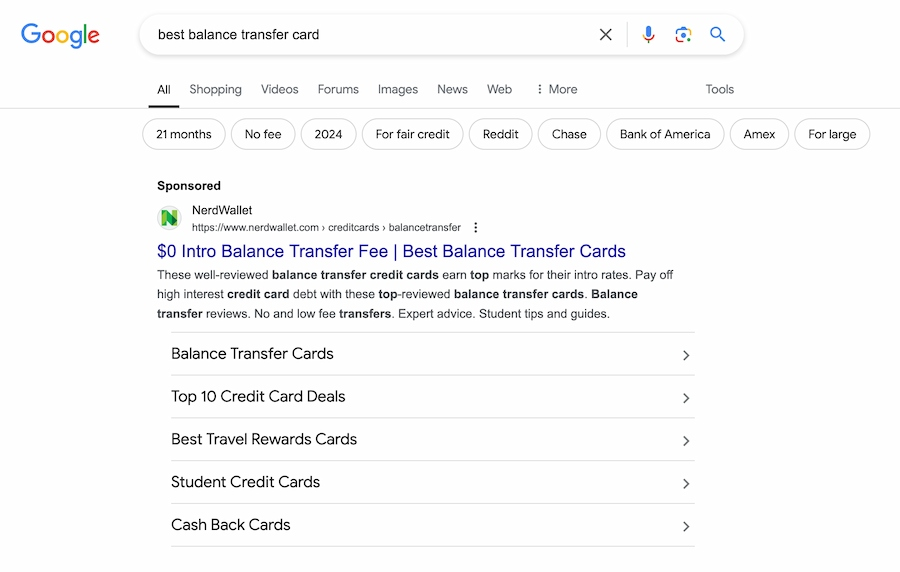Viewport: 900px width, 572px height.
Task: Apply the 'Chase' filter chip
Action: (x=569, y=134)
